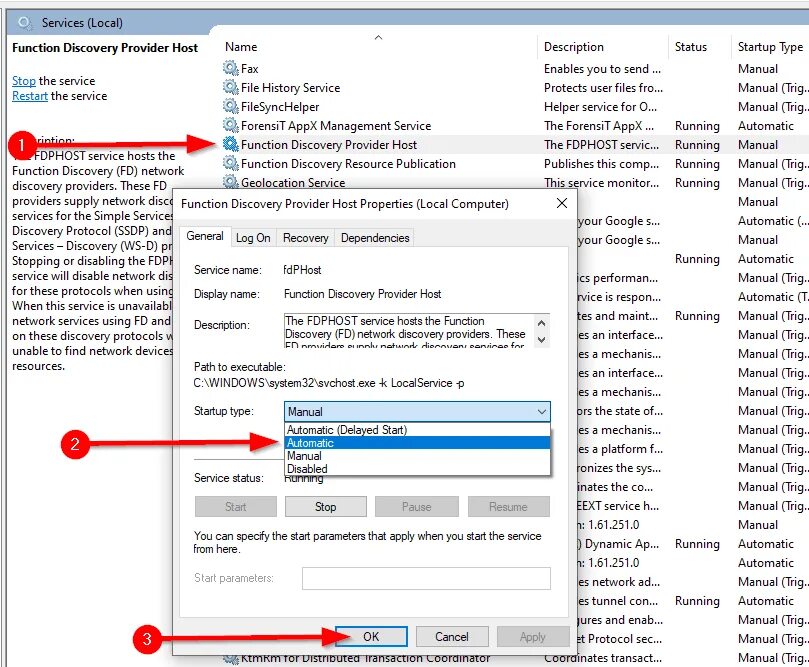Choose the Disabled startup option

417,468
